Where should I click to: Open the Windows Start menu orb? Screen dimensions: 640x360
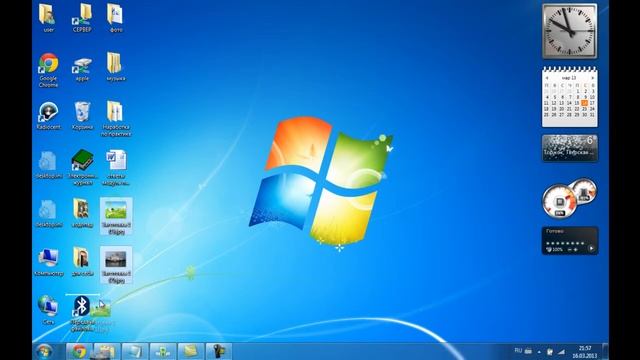pyautogui.click(x=44, y=351)
